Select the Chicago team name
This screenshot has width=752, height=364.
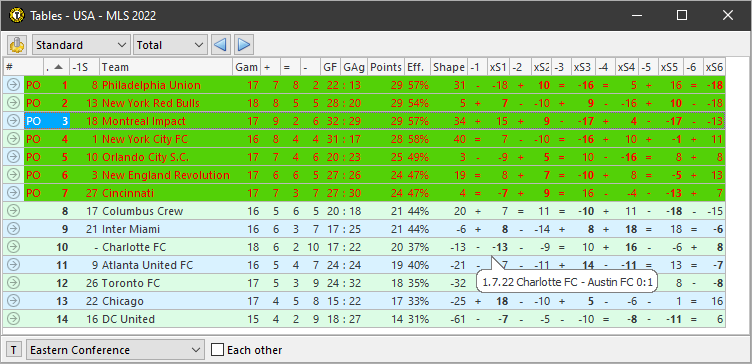(122, 301)
